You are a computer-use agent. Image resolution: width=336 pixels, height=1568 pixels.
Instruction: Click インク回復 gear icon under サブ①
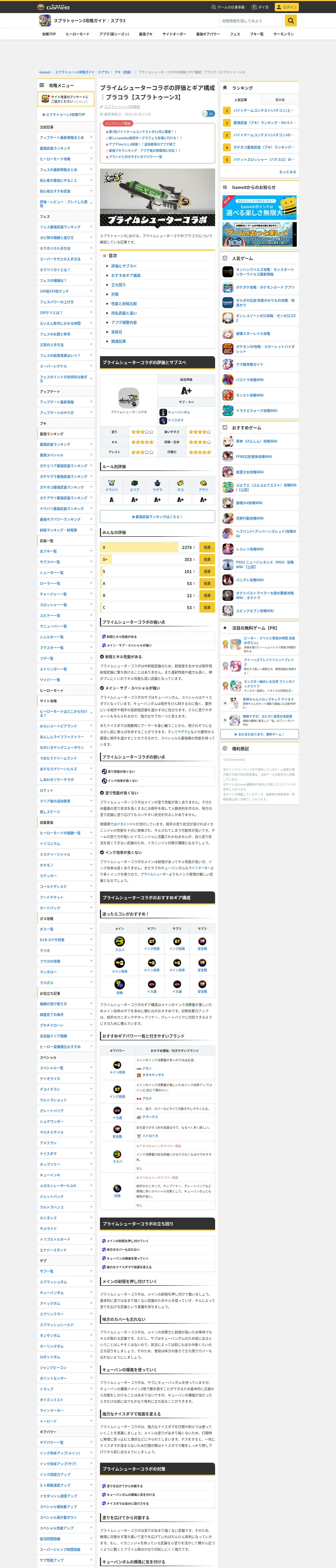tap(152, 942)
